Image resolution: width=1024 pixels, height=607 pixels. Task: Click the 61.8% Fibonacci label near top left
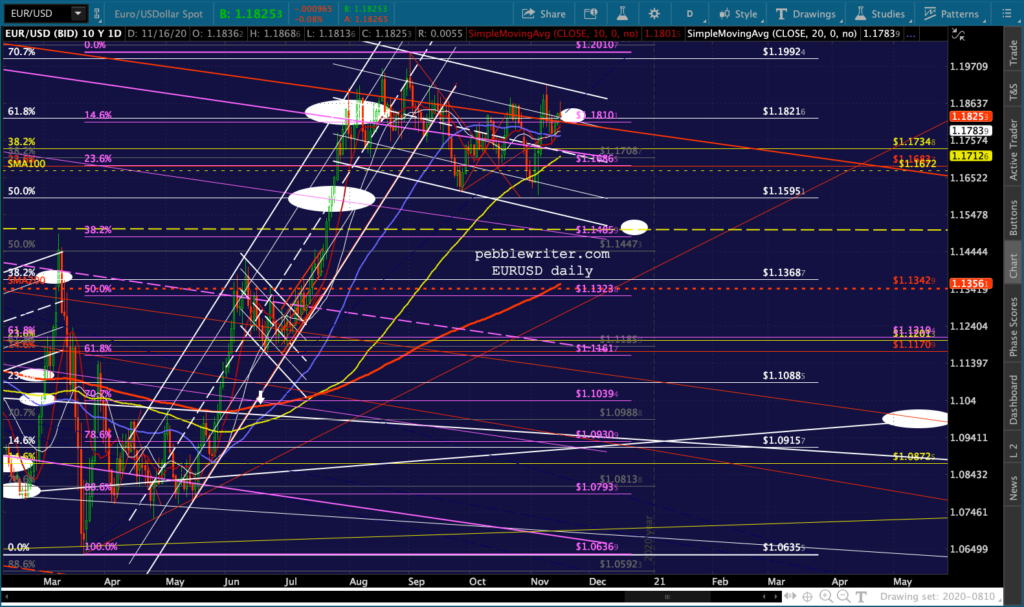coord(22,112)
